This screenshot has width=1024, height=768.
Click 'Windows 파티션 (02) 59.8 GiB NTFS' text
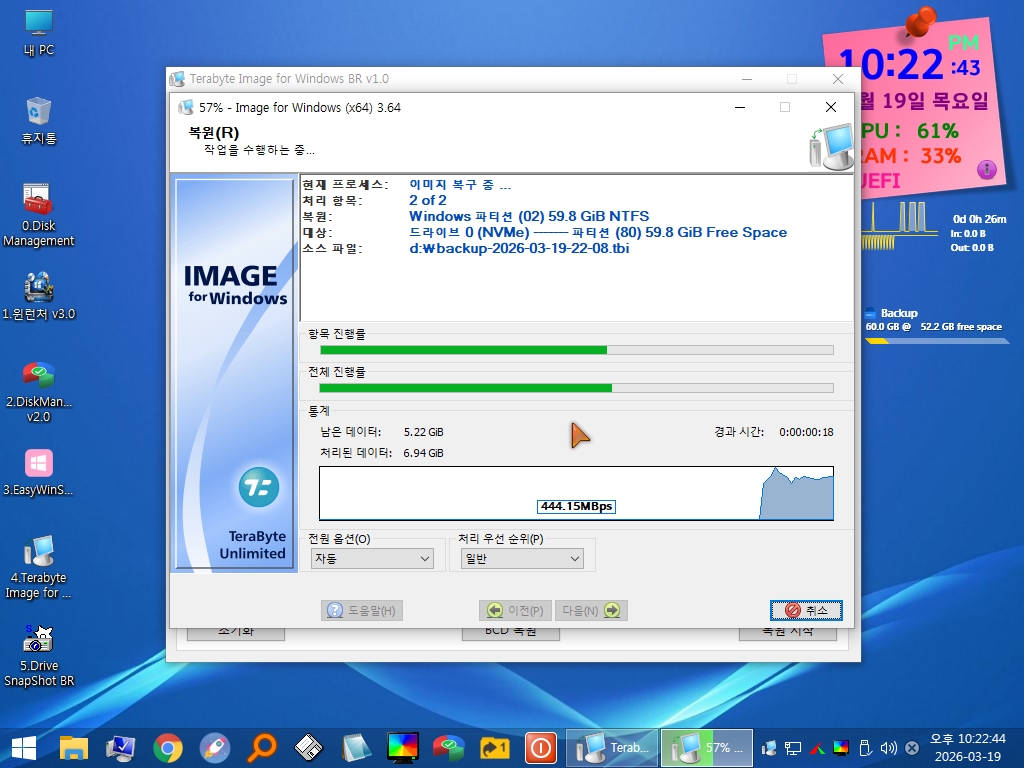[529, 216]
